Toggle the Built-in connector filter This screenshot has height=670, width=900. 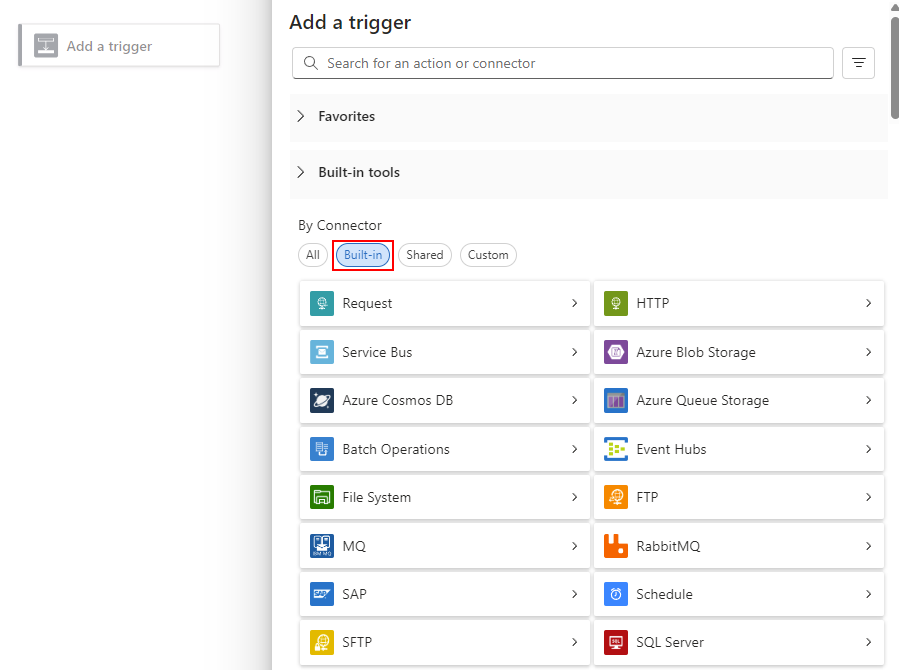click(363, 255)
